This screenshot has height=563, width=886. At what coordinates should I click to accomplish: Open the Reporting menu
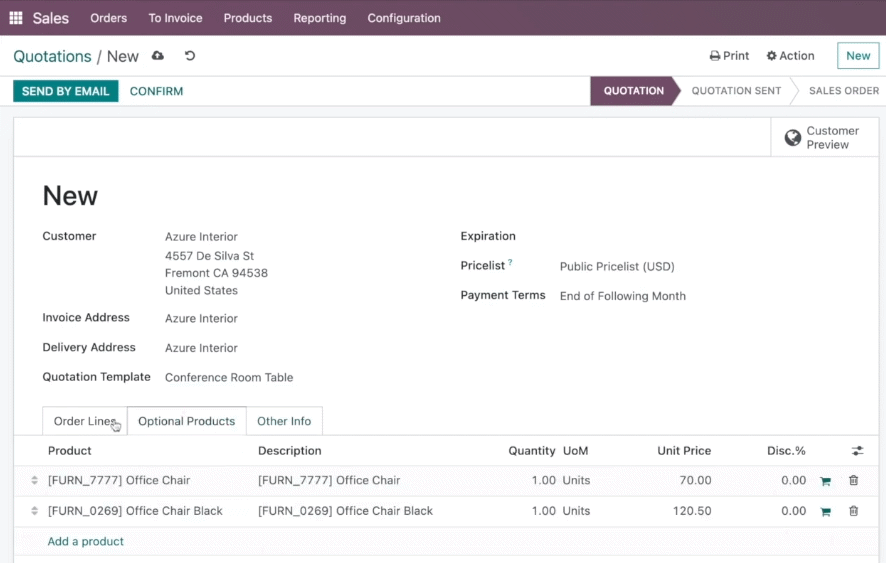[x=319, y=18]
